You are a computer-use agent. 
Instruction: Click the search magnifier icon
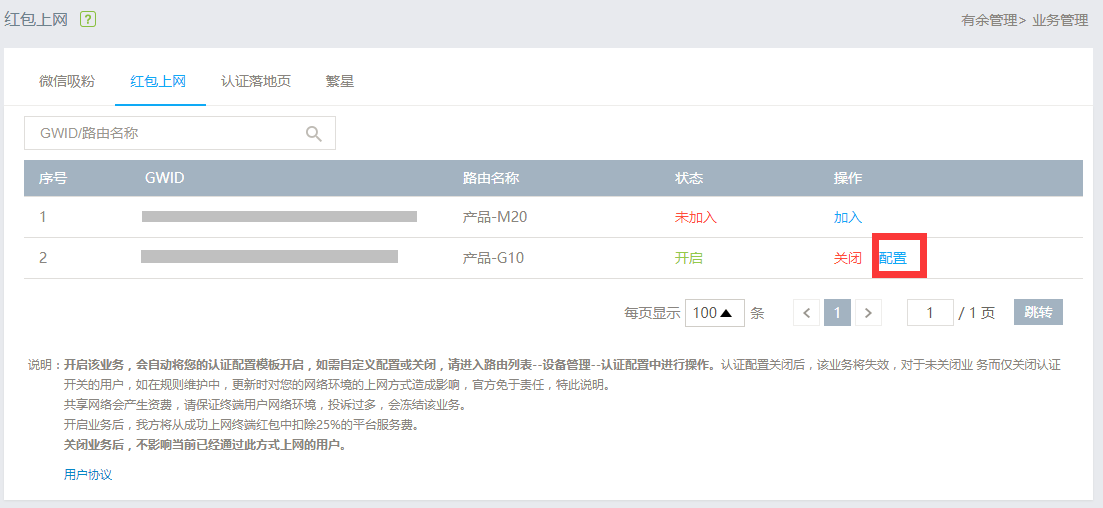click(314, 134)
